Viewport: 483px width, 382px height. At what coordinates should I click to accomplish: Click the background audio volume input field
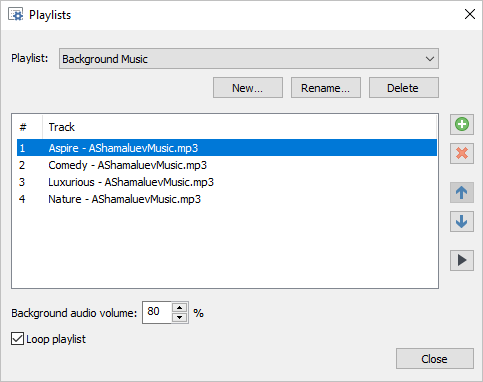[157, 312]
